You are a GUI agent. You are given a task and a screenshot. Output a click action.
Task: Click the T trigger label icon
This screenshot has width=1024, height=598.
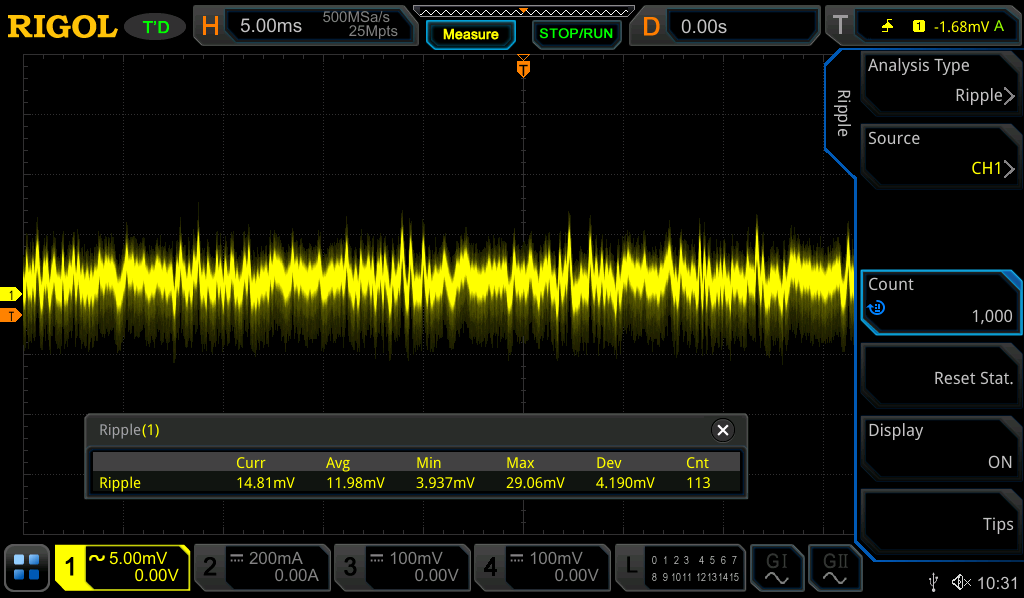click(840, 25)
